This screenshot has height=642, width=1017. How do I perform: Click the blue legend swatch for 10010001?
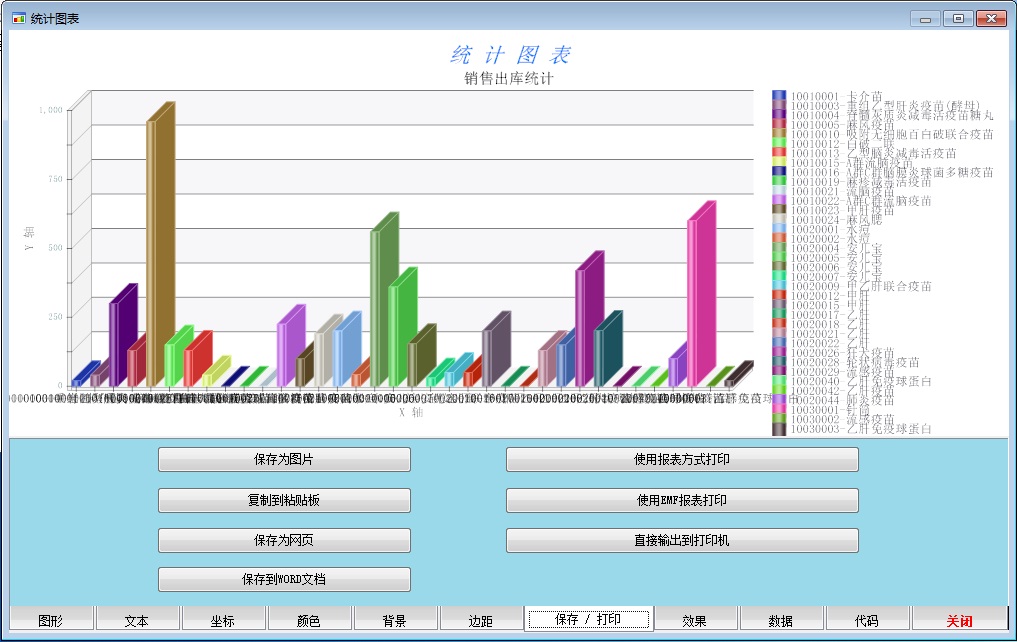[779, 96]
